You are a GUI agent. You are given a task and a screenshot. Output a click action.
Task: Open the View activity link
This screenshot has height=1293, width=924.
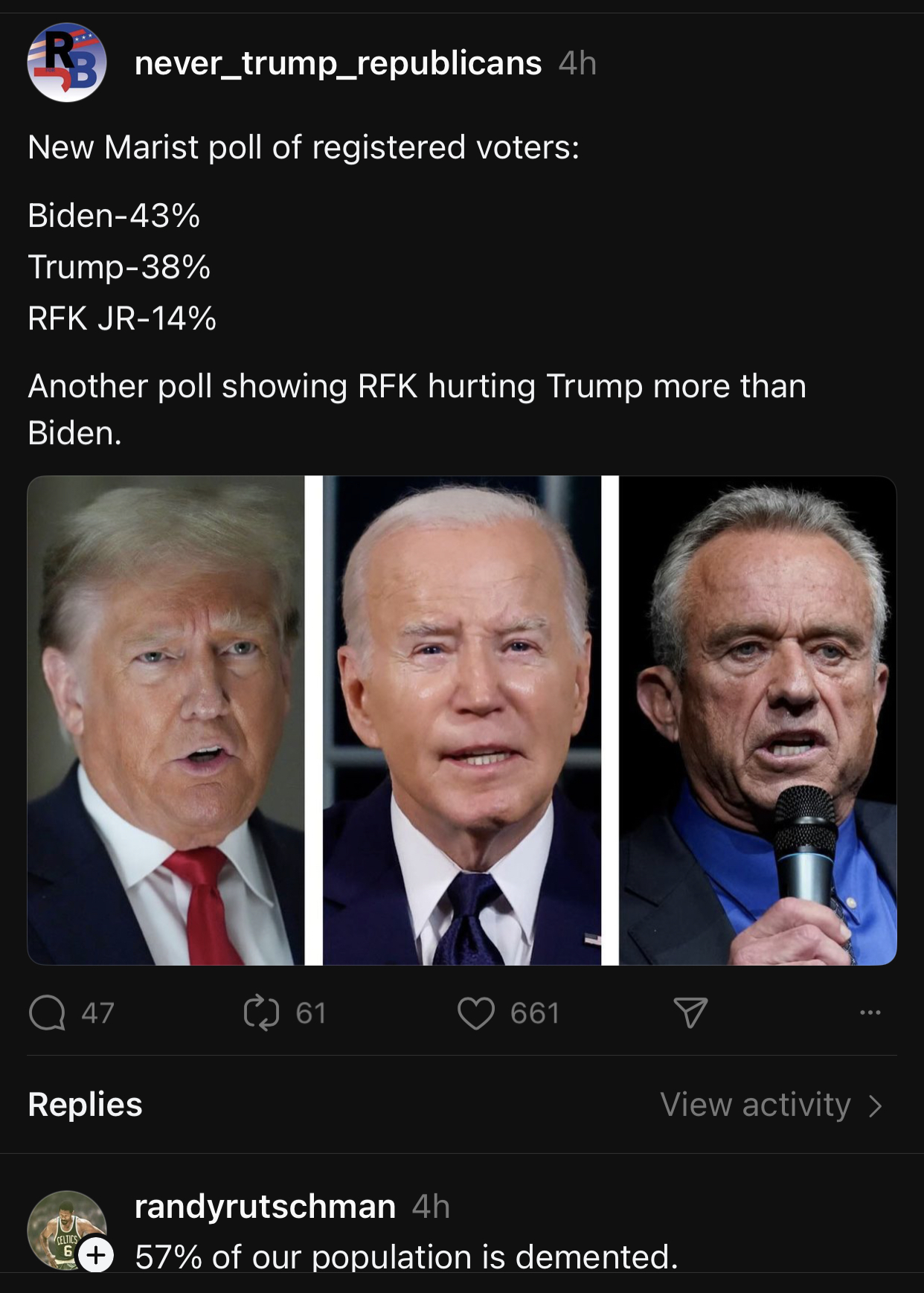pyautogui.click(x=755, y=1105)
